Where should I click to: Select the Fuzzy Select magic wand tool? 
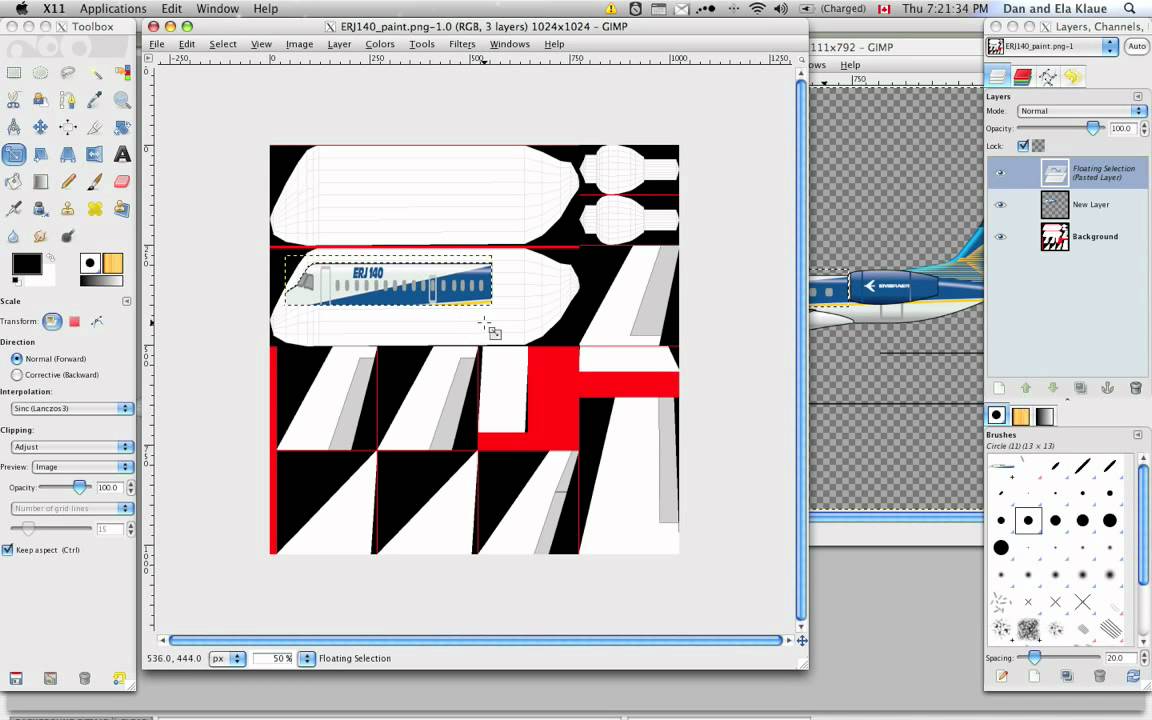click(96, 73)
